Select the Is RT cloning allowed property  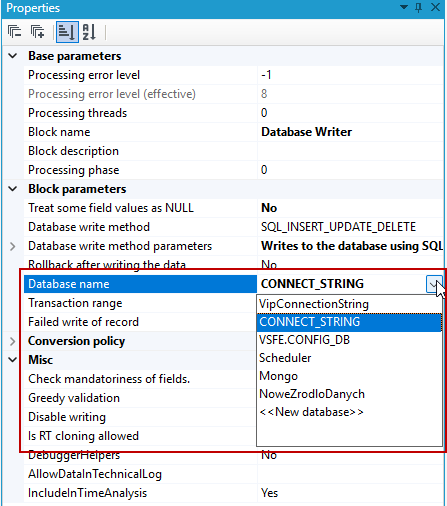[140, 436]
